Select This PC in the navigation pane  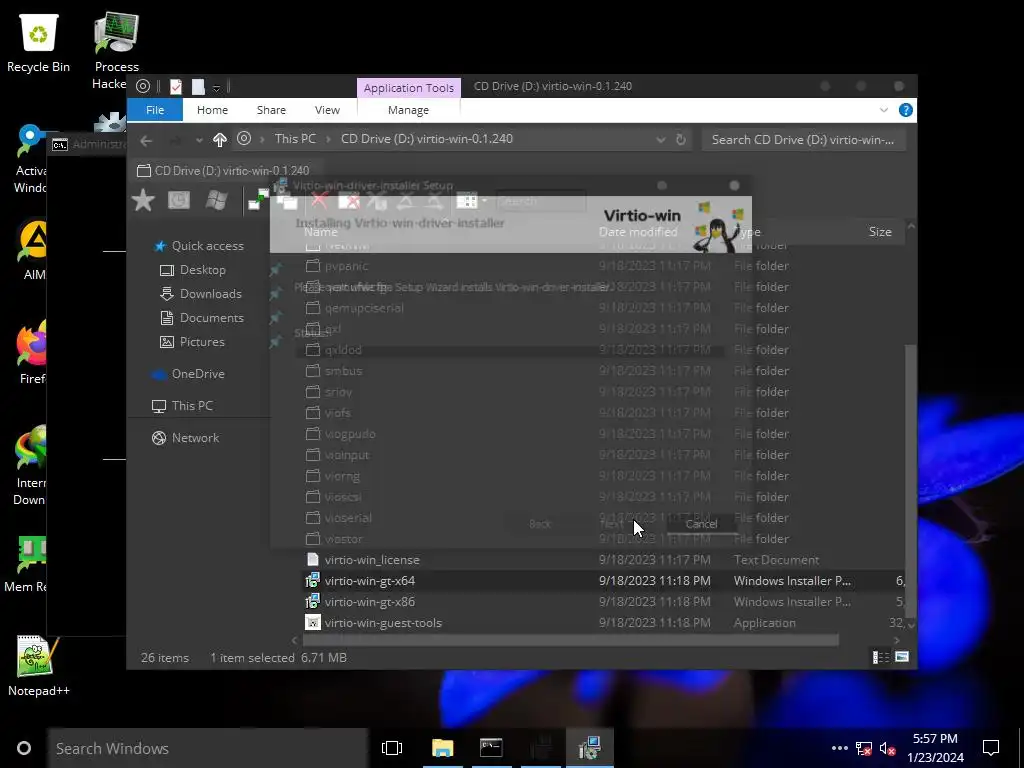coord(192,406)
